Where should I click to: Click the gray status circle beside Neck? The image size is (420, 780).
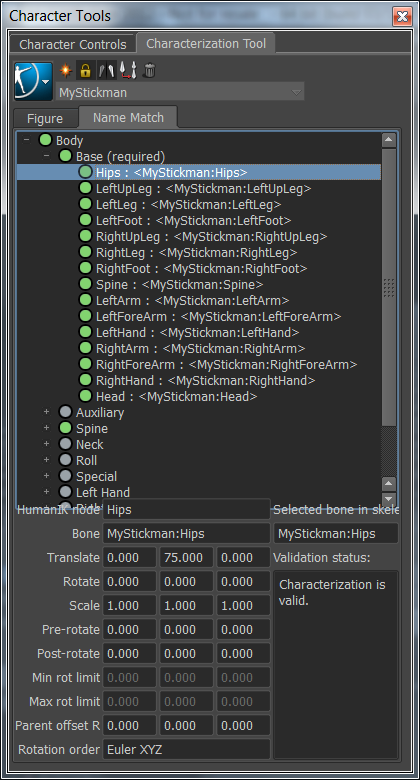tap(65, 444)
